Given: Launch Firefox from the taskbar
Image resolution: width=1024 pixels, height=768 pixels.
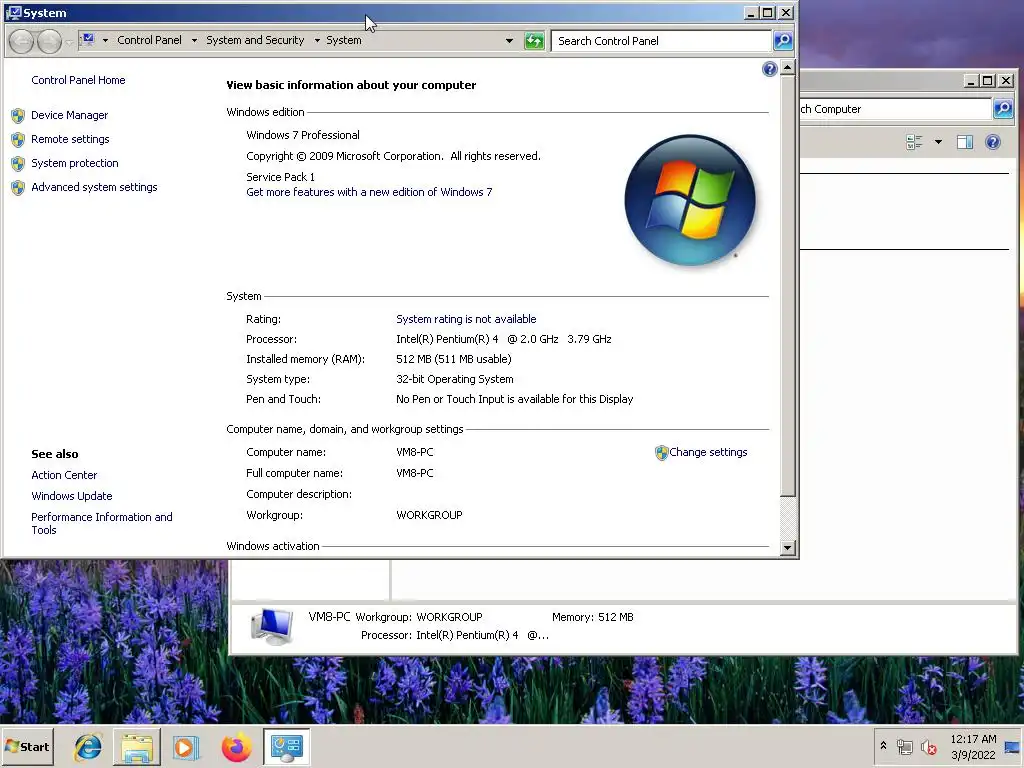Looking at the screenshot, I should pos(236,746).
